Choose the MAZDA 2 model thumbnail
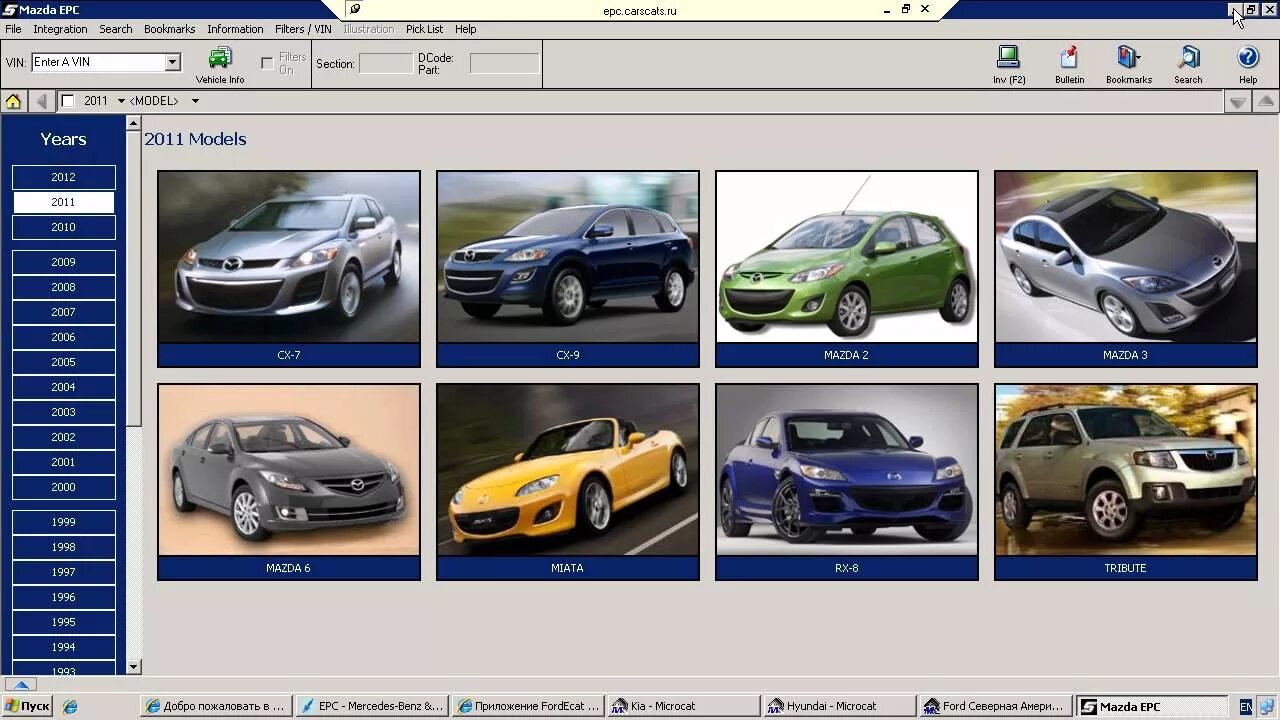Viewport: 1280px width, 720px height. tap(847, 269)
